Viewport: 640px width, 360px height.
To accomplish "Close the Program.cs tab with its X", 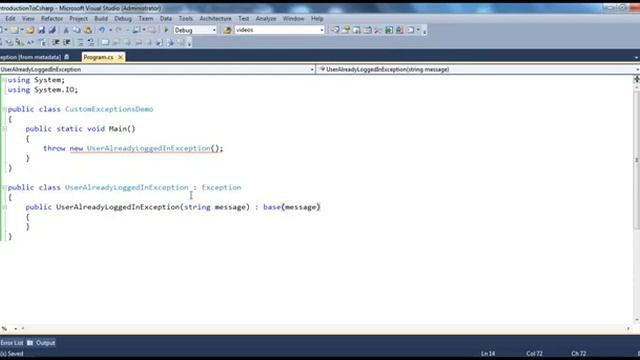I will [120, 57].
